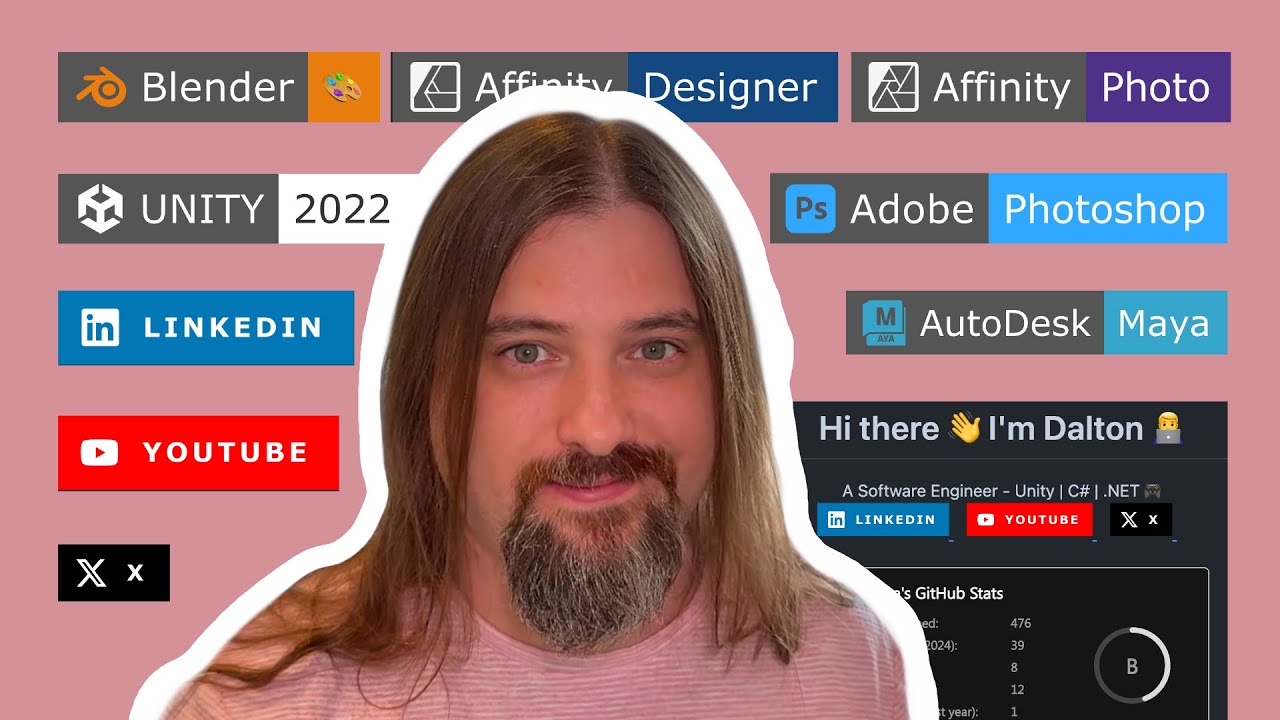Click the AutoDesk Maya M icon
The image size is (1280, 720).
(884, 322)
